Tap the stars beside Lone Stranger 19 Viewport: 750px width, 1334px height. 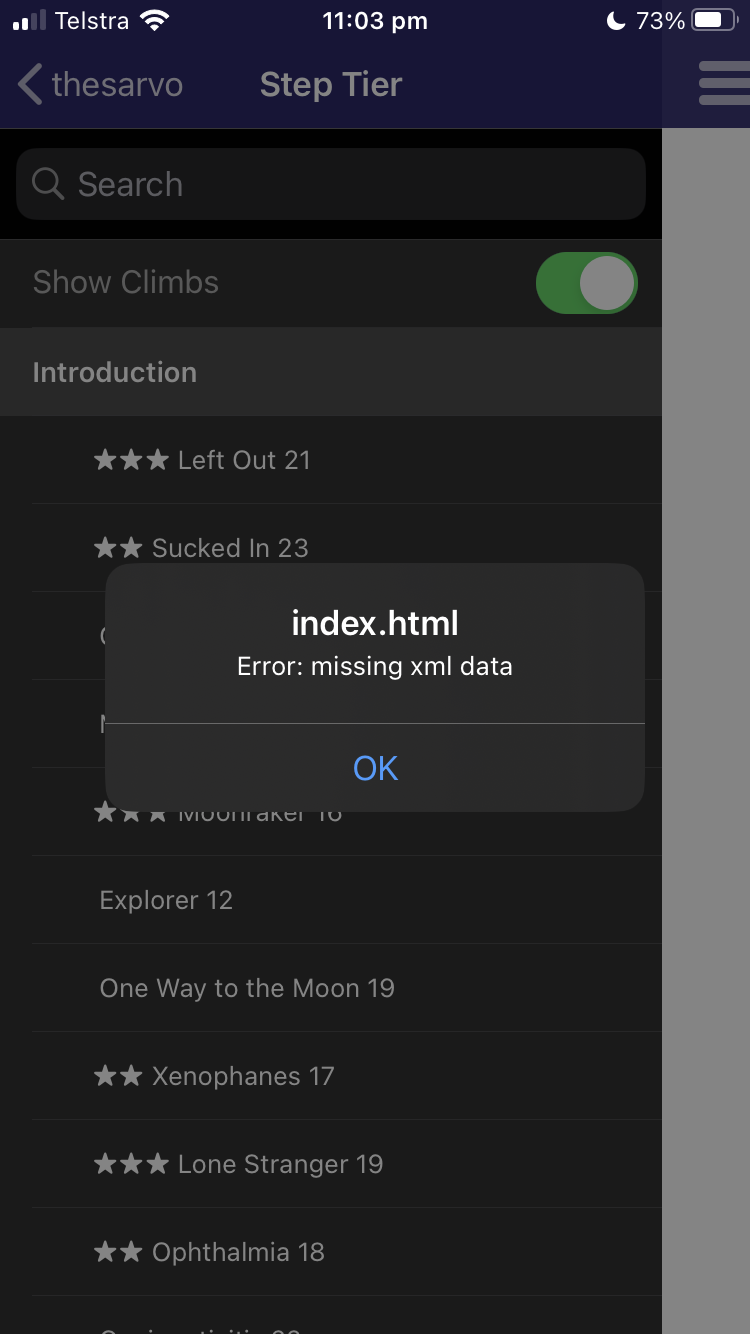(x=131, y=1164)
